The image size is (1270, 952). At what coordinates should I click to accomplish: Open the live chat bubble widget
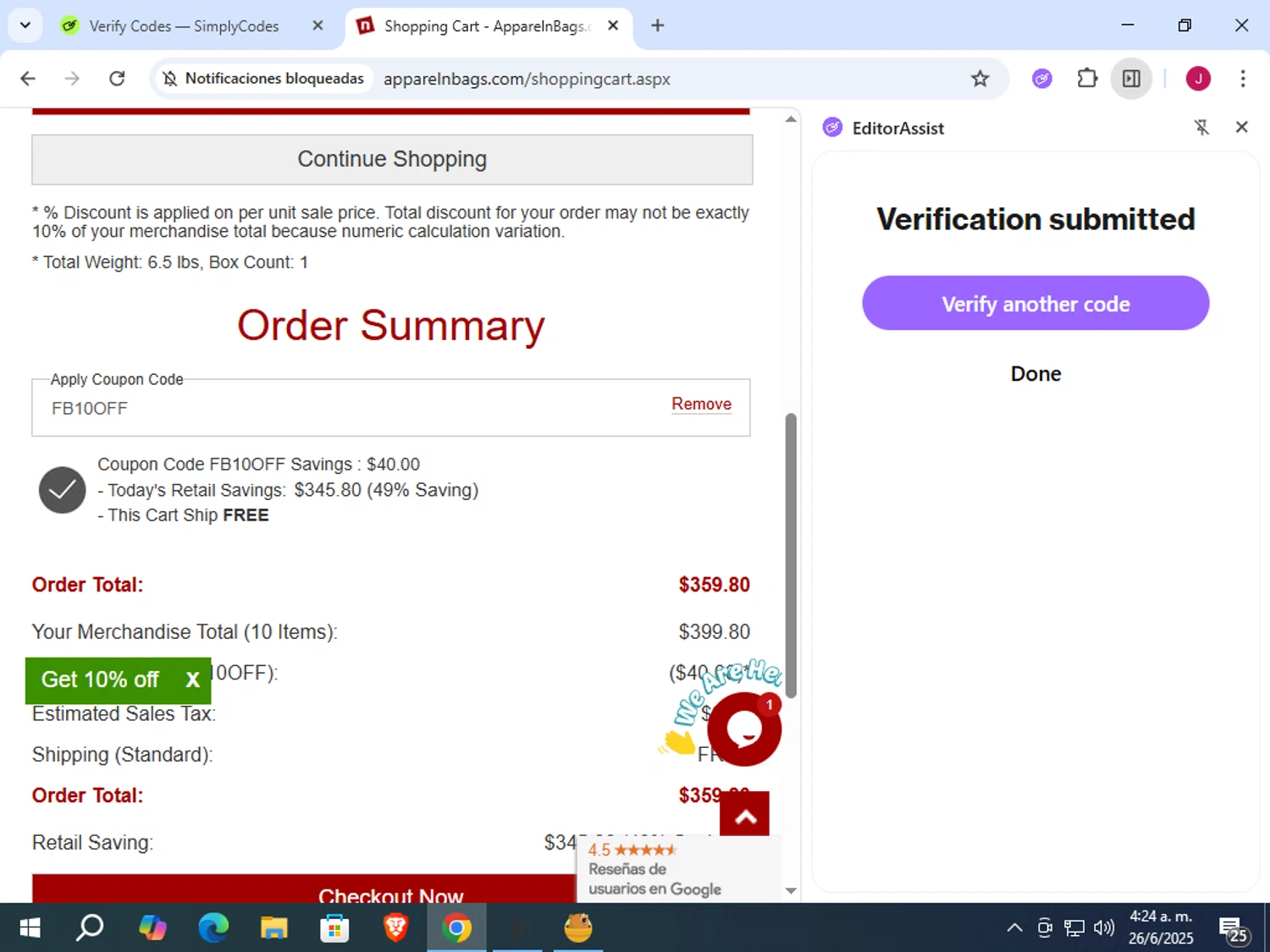(x=744, y=729)
